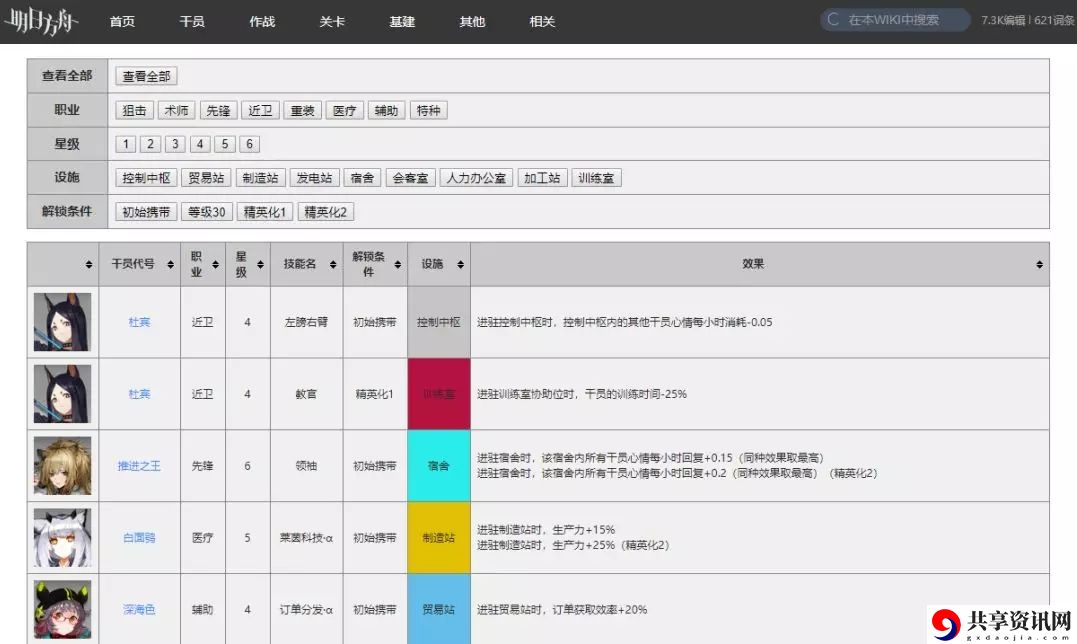Click the cyan 宿舍 facility cell

(x=439, y=466)
